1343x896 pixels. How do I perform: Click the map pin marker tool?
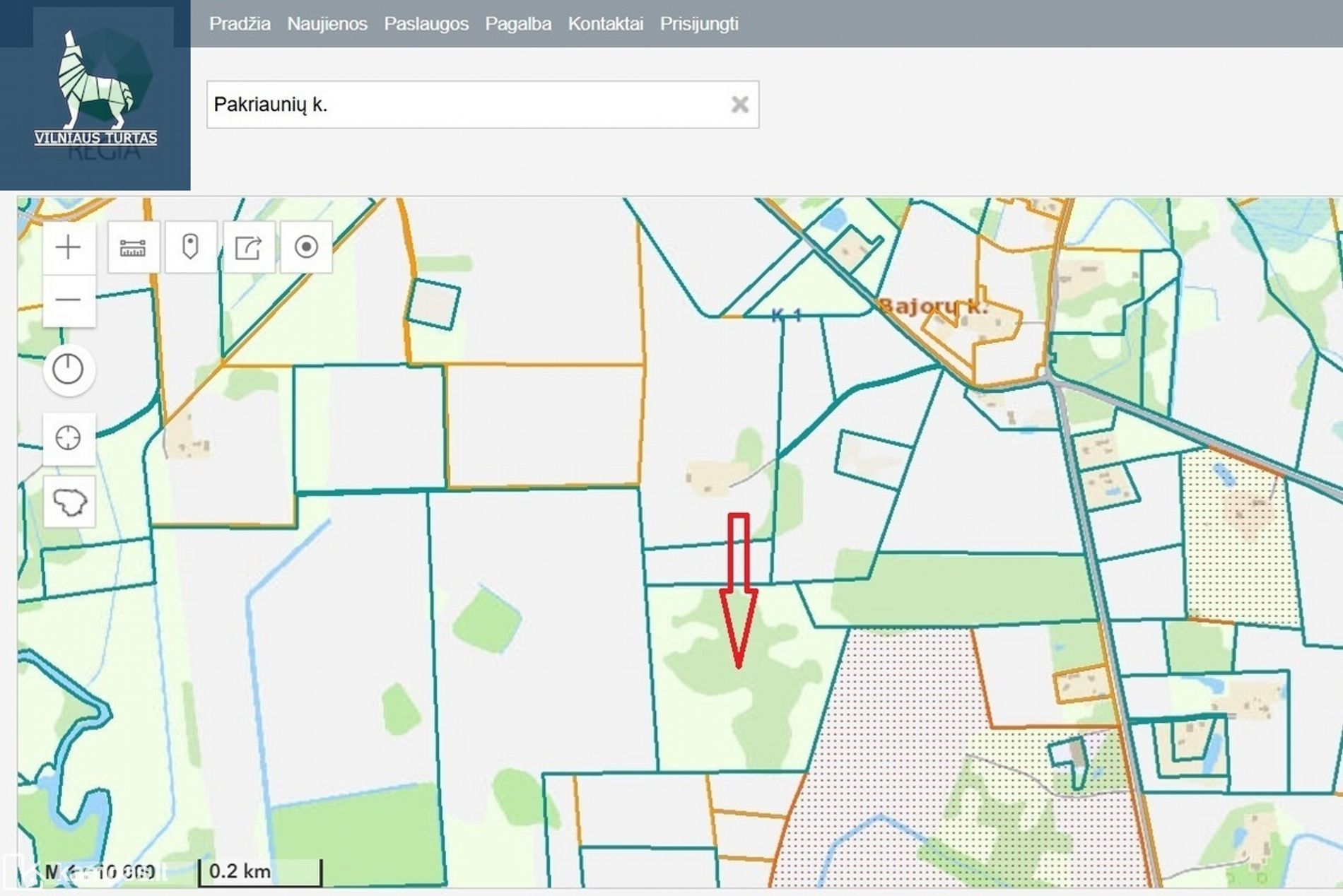click(x=190, y=247)
